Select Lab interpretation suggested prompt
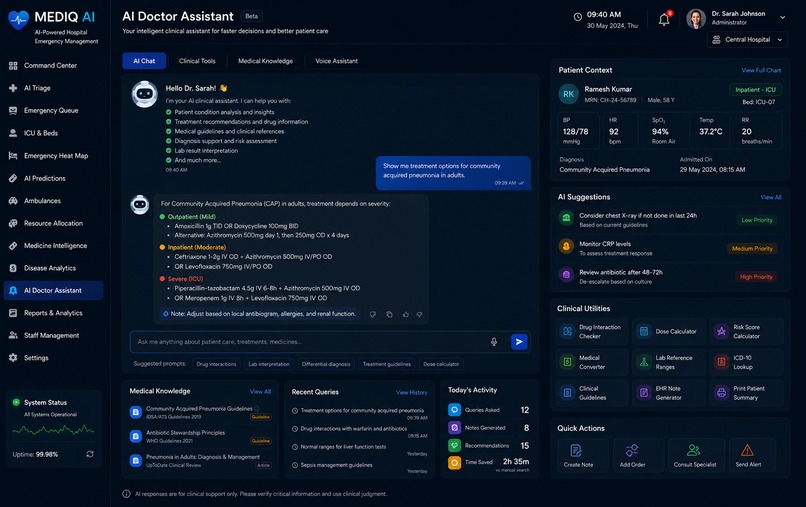 coord(269,364)
